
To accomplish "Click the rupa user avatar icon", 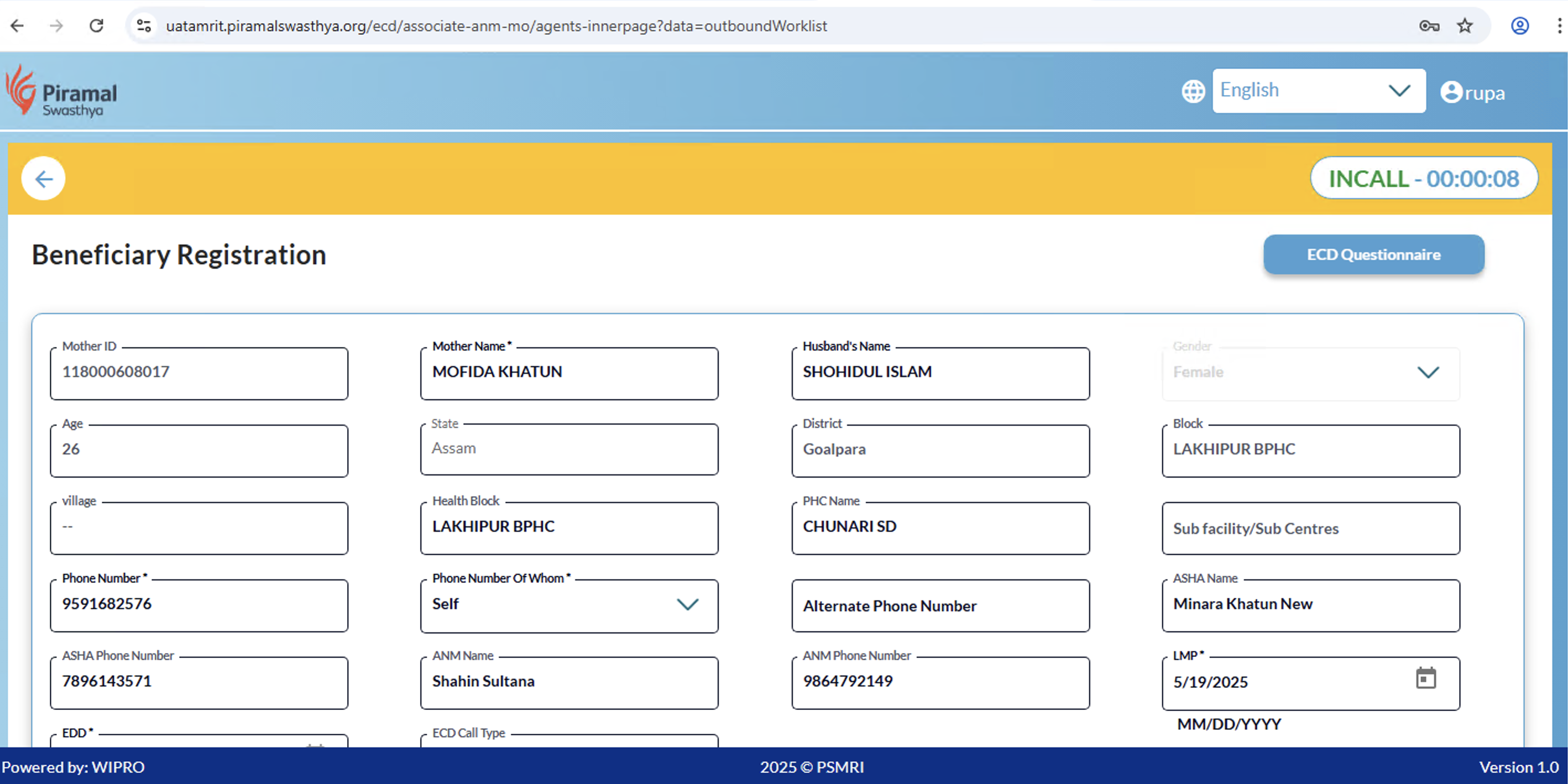I will pos(1451,92).
